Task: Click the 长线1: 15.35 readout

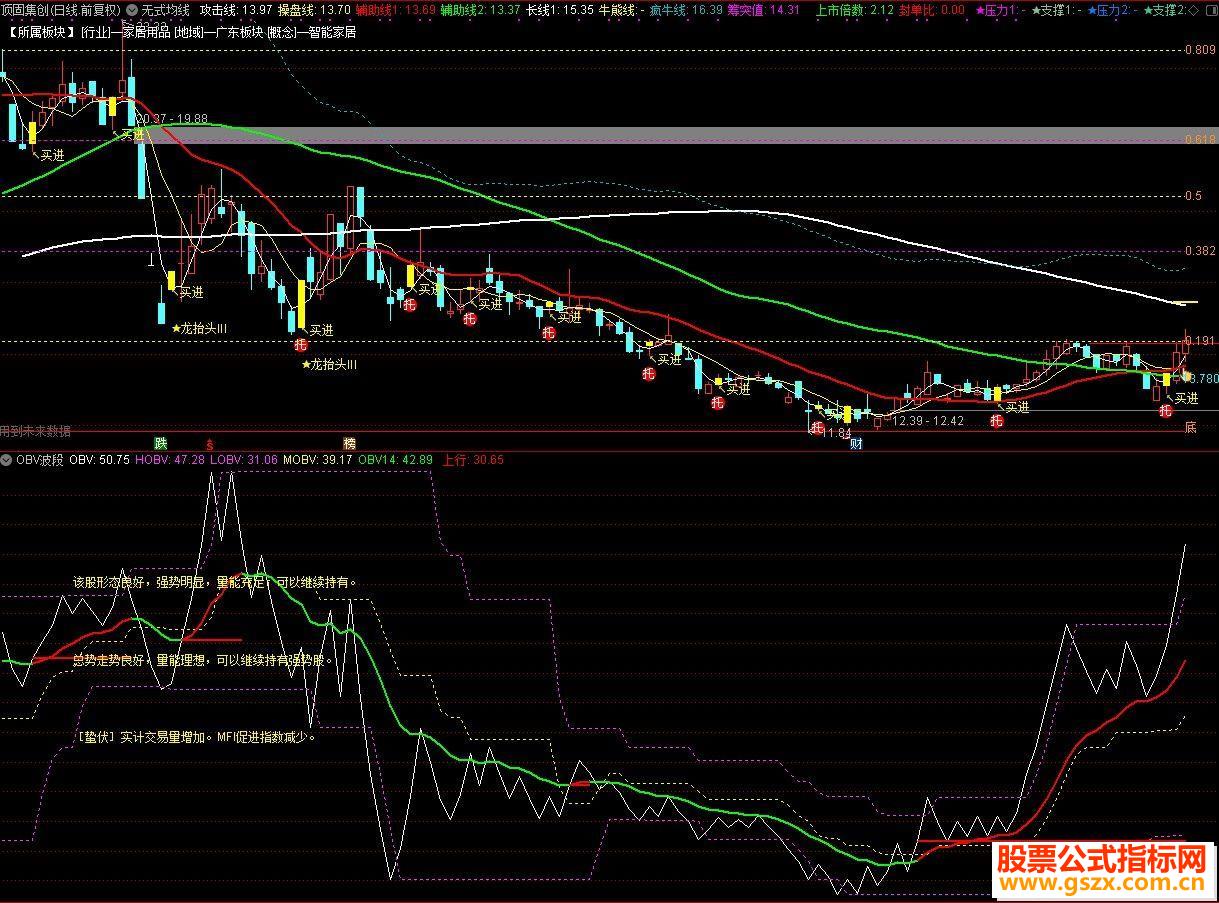Action: (560, 10)
